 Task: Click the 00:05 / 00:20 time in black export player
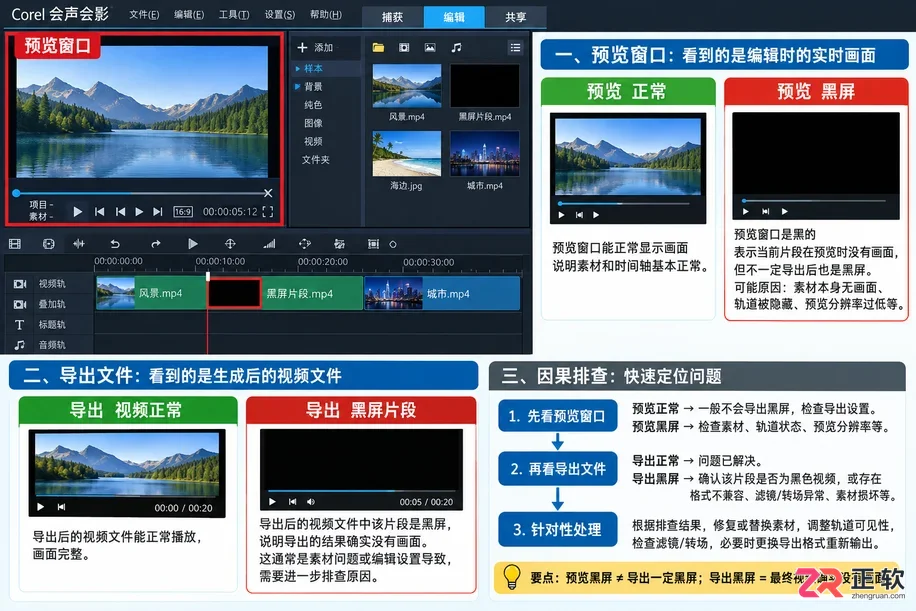tap(426, 502)
